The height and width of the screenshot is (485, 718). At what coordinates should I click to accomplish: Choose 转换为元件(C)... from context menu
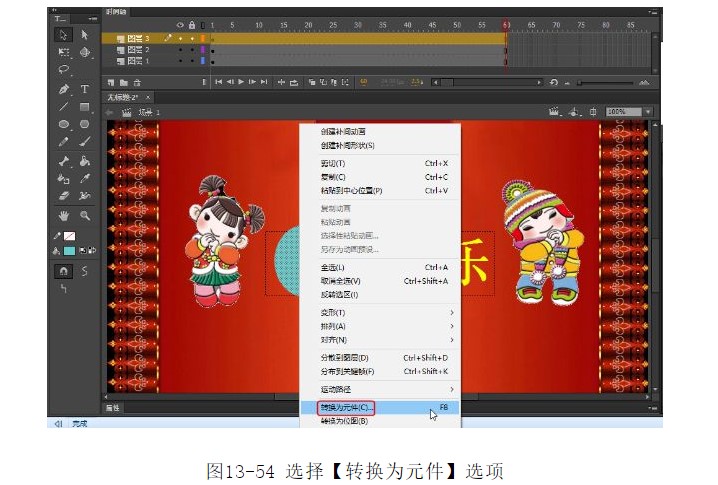click(x=345, y=408)
